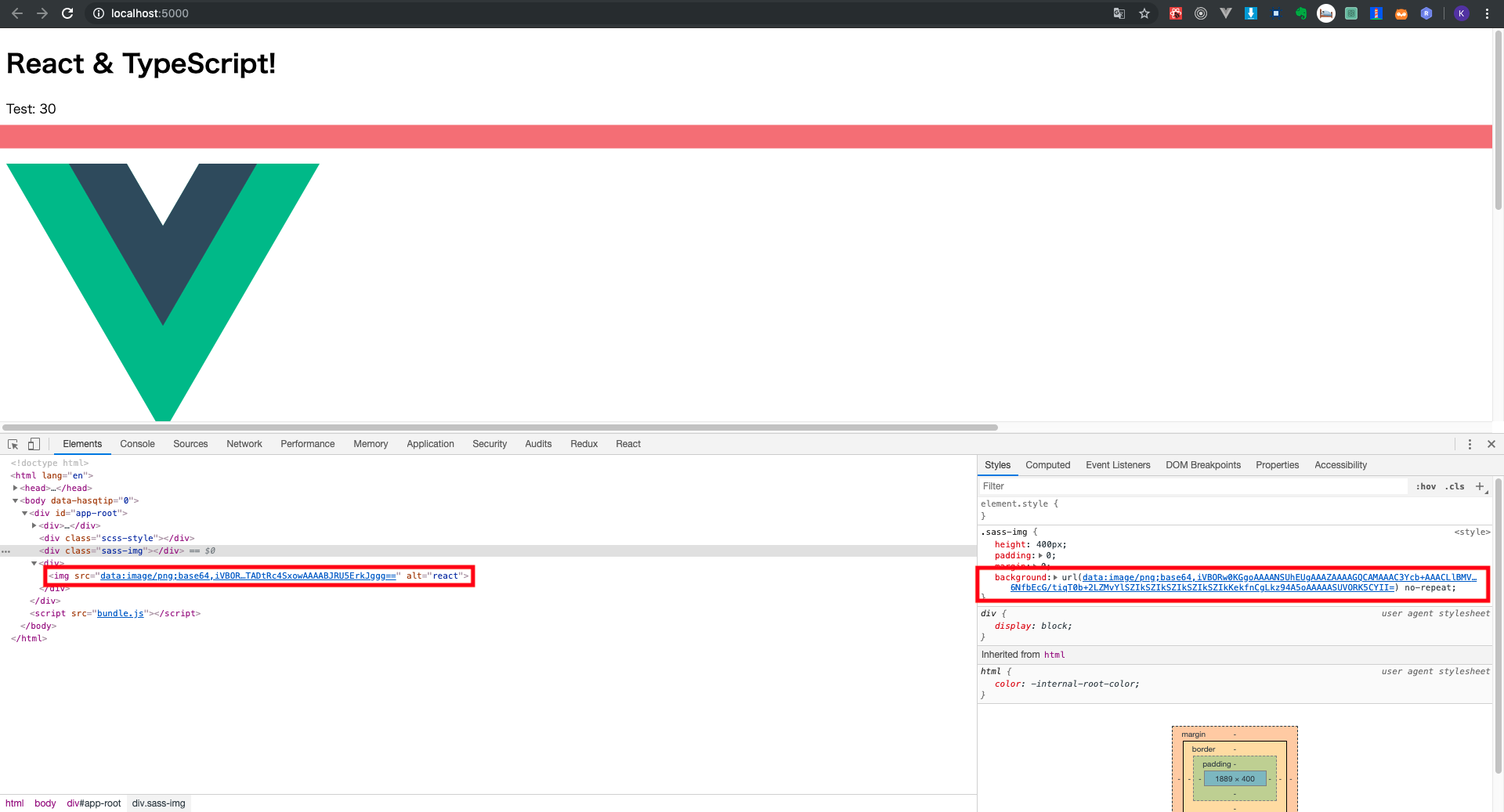Viewport: 1504px width, 812px height.
Task: Go back to the previous page
Action: (x=16, y=13)
